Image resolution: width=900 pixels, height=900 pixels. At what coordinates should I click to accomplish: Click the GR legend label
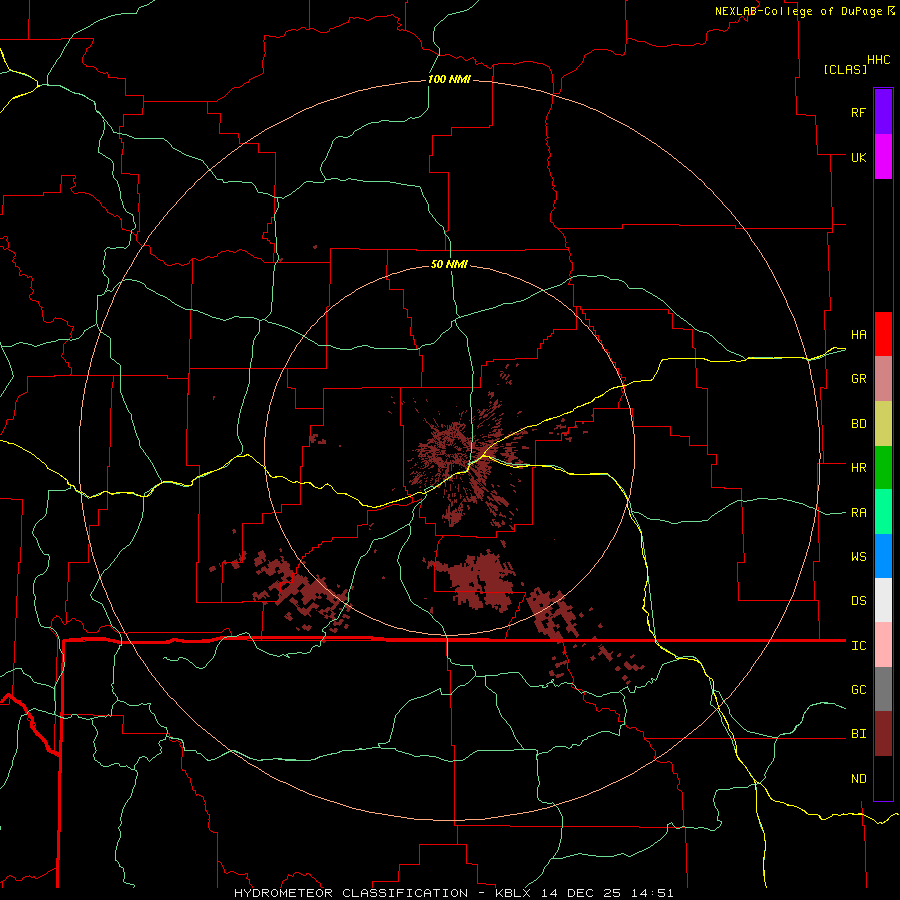859,379
